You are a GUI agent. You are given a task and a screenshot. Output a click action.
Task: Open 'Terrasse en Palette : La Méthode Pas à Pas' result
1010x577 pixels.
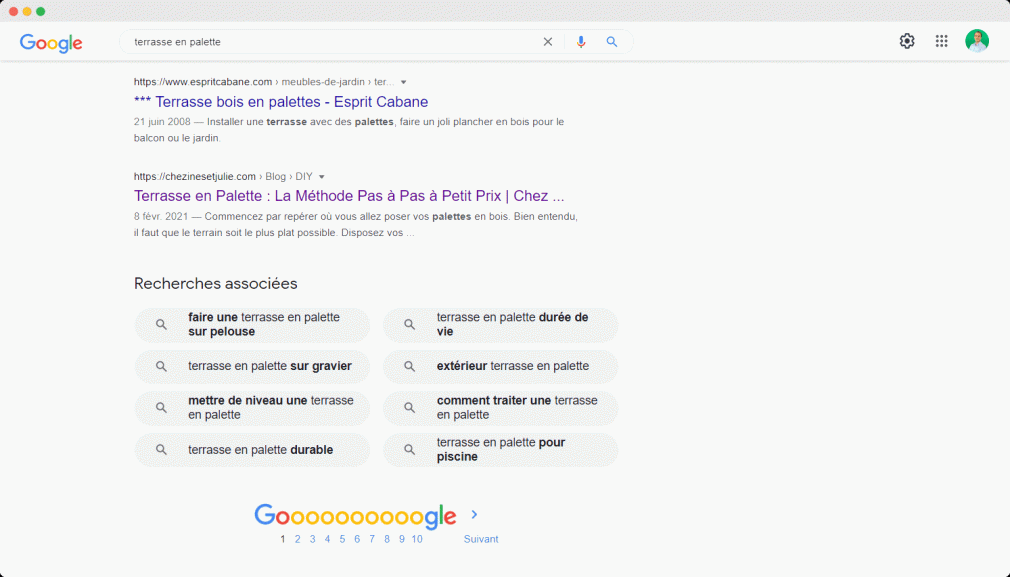click(349, 196)
